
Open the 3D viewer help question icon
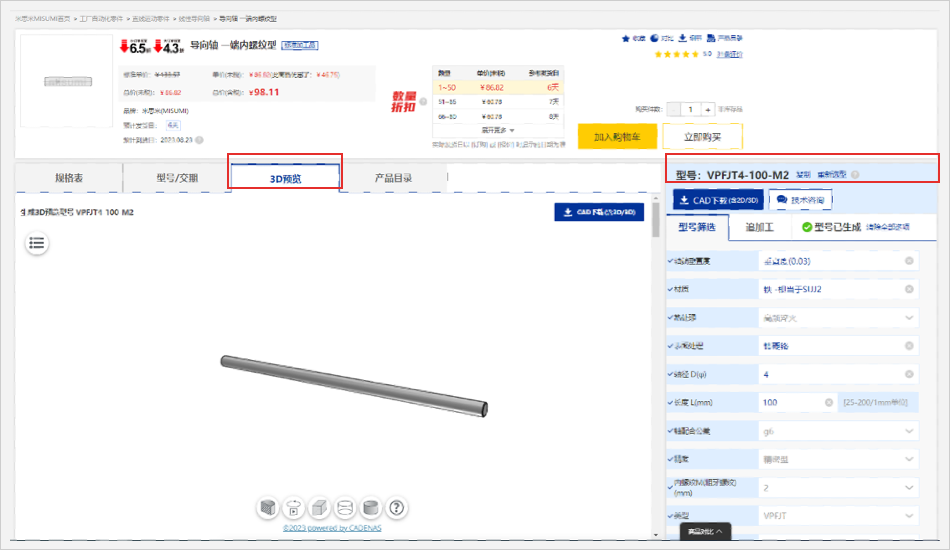point(396,508)
